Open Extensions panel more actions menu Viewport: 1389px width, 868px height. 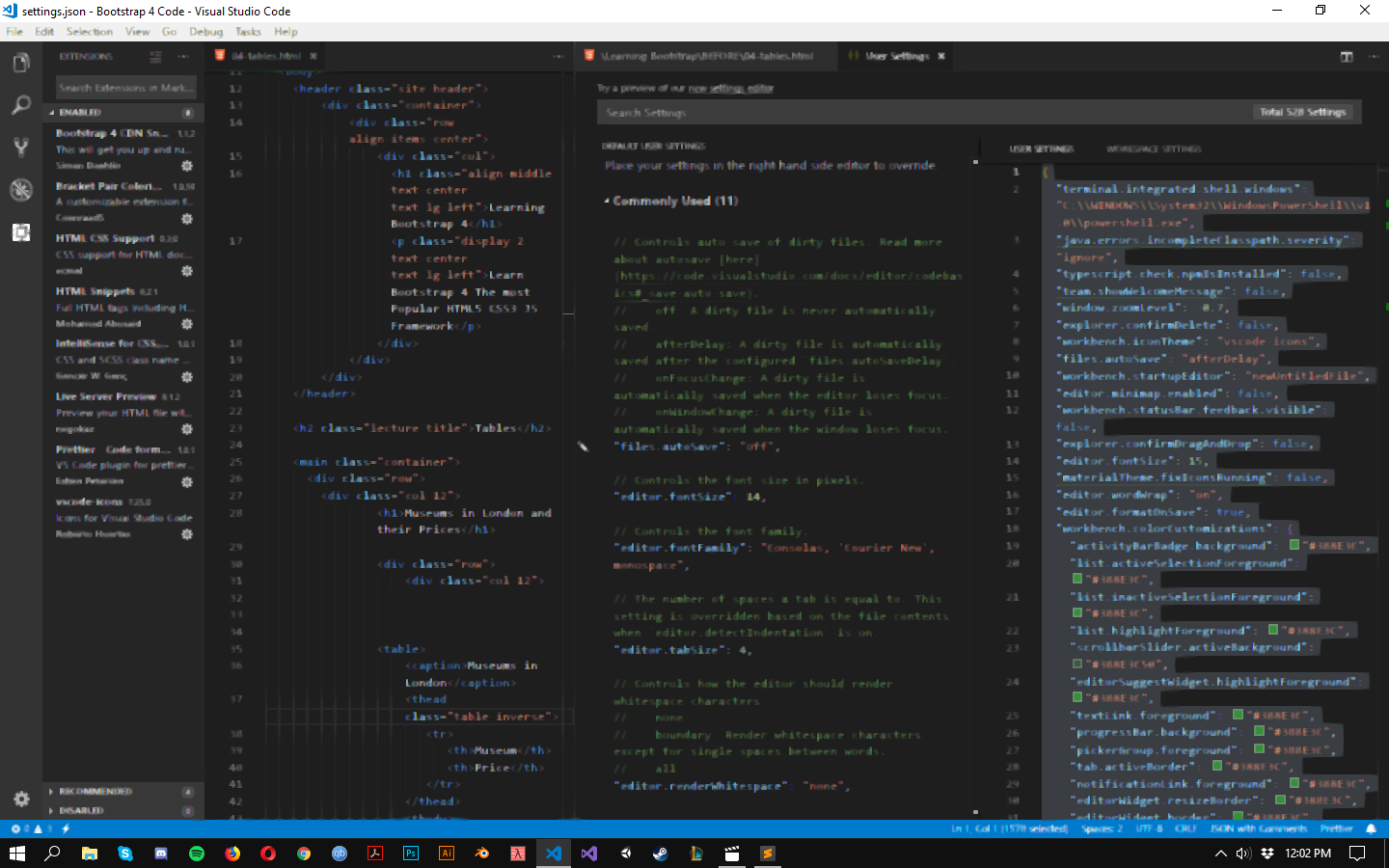[x=185, y=57]
